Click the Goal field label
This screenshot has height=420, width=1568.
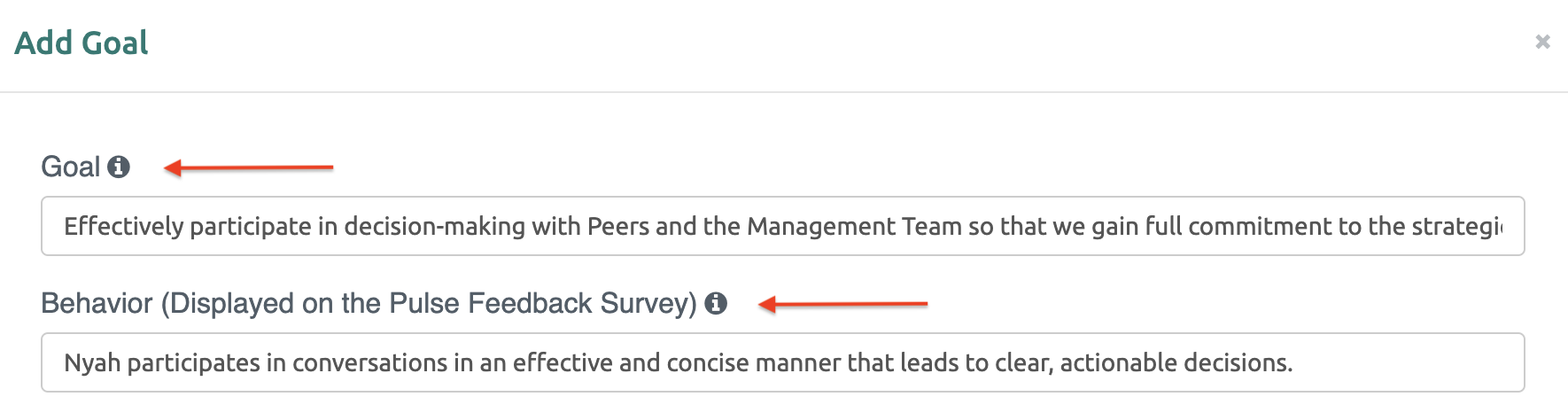tap(71, 167)
